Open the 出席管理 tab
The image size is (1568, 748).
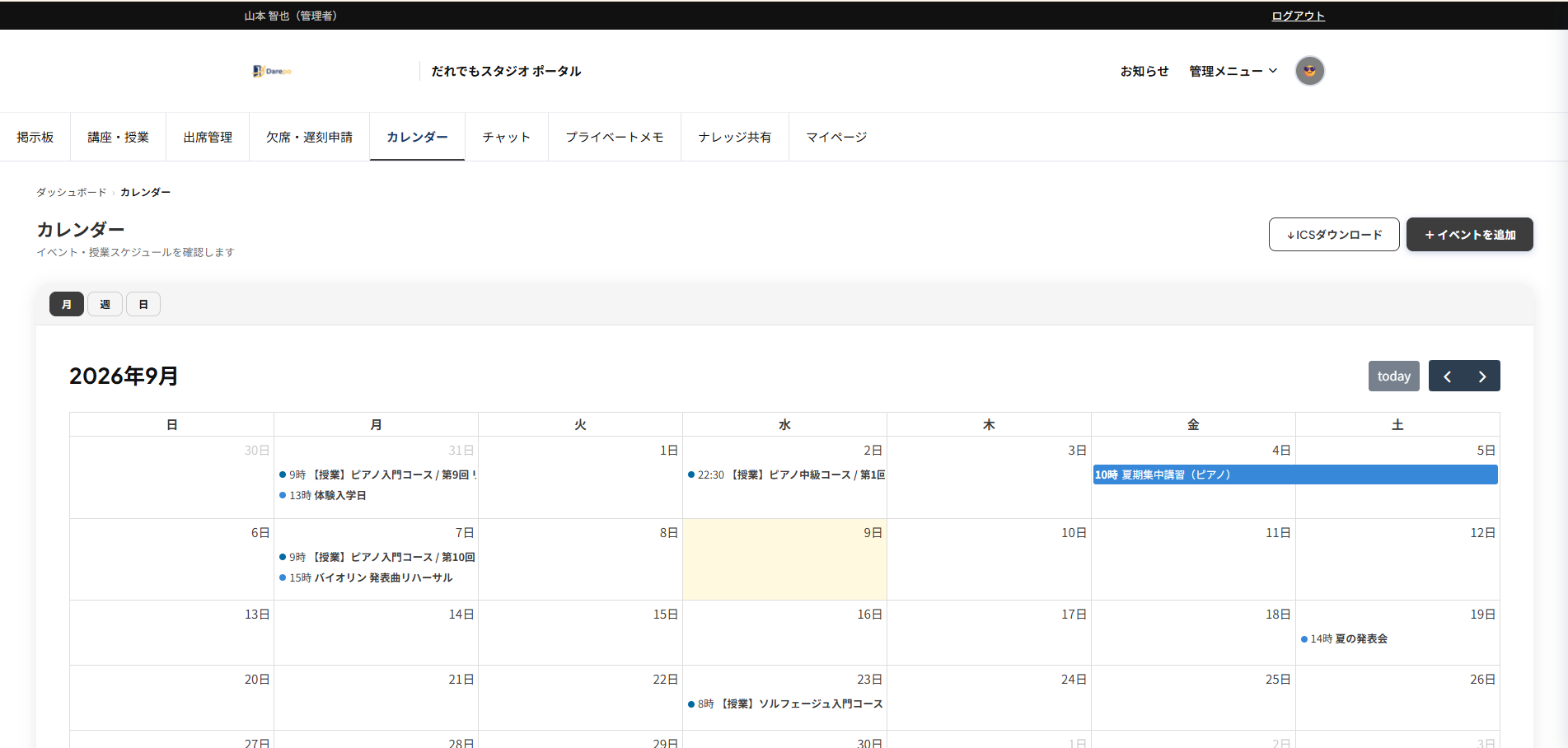click(208, 137)
